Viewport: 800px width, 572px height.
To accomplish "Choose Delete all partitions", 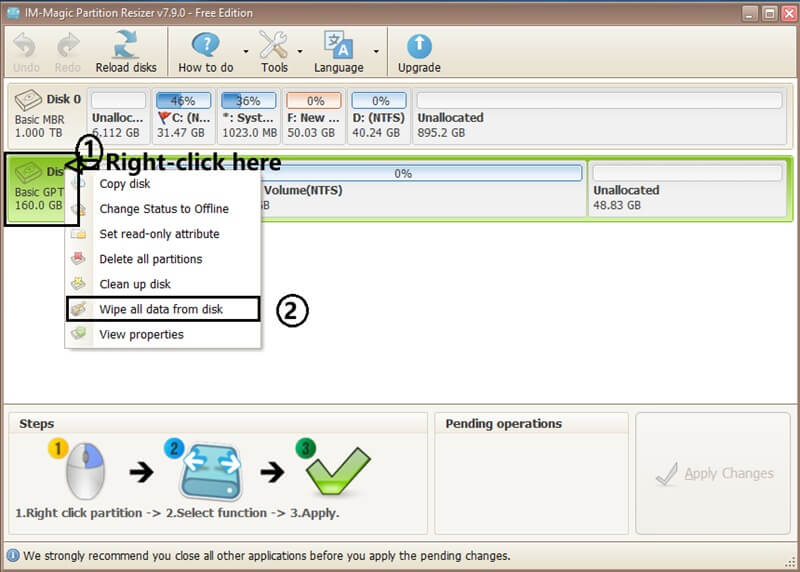I will 163,259.
